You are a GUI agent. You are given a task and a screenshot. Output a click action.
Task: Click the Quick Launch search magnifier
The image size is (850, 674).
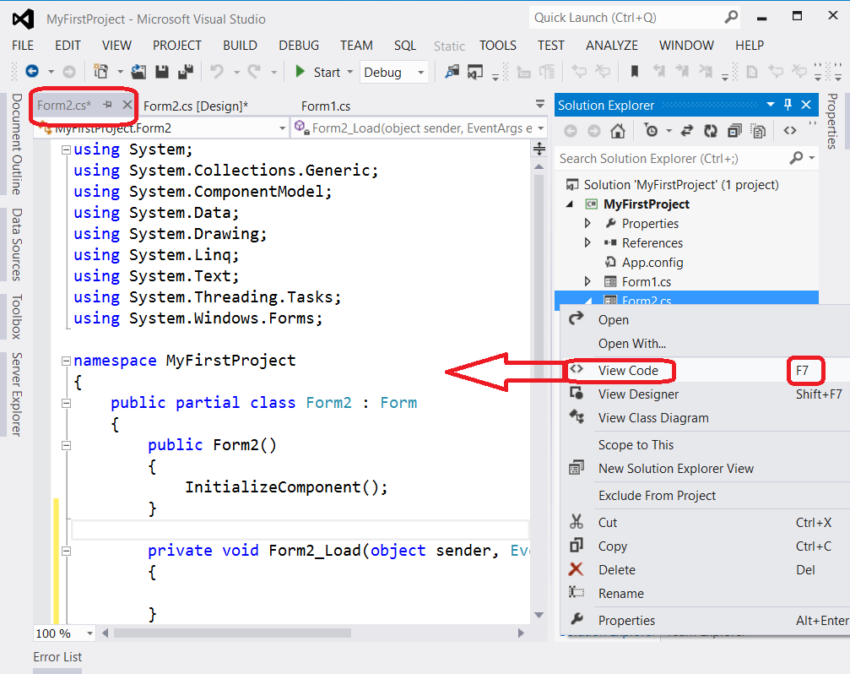point(731,17)
